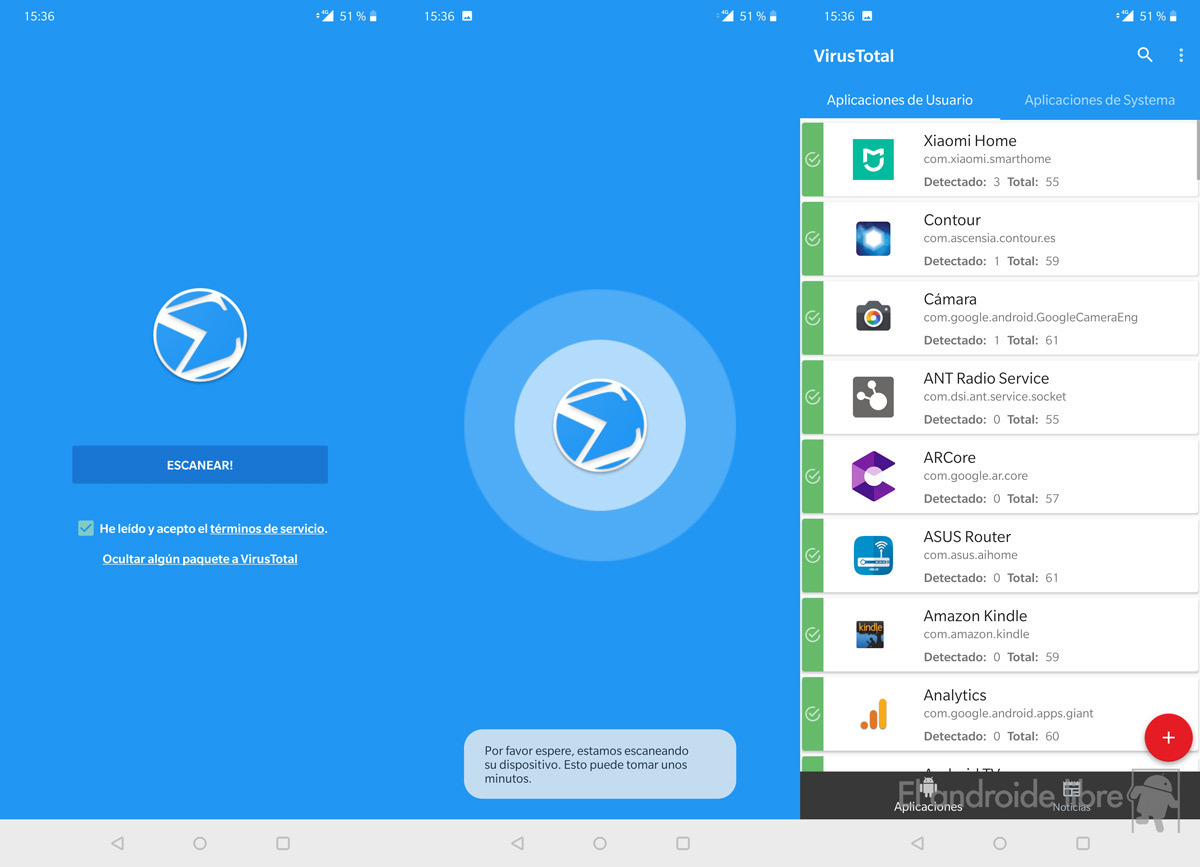Tap the ASUS Router app icon
This screenshot has height=867, width=1200.
point(873,555)
